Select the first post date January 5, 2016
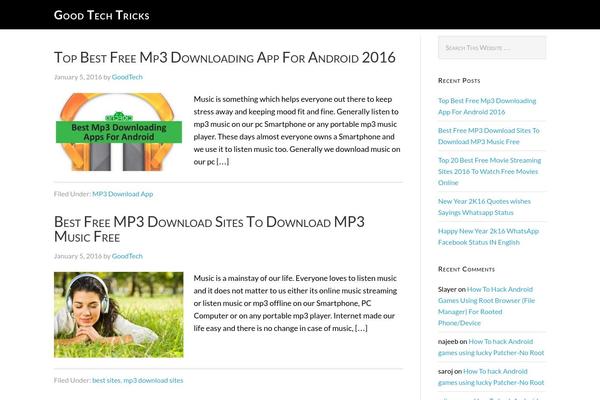 click(x=78, y=77)
